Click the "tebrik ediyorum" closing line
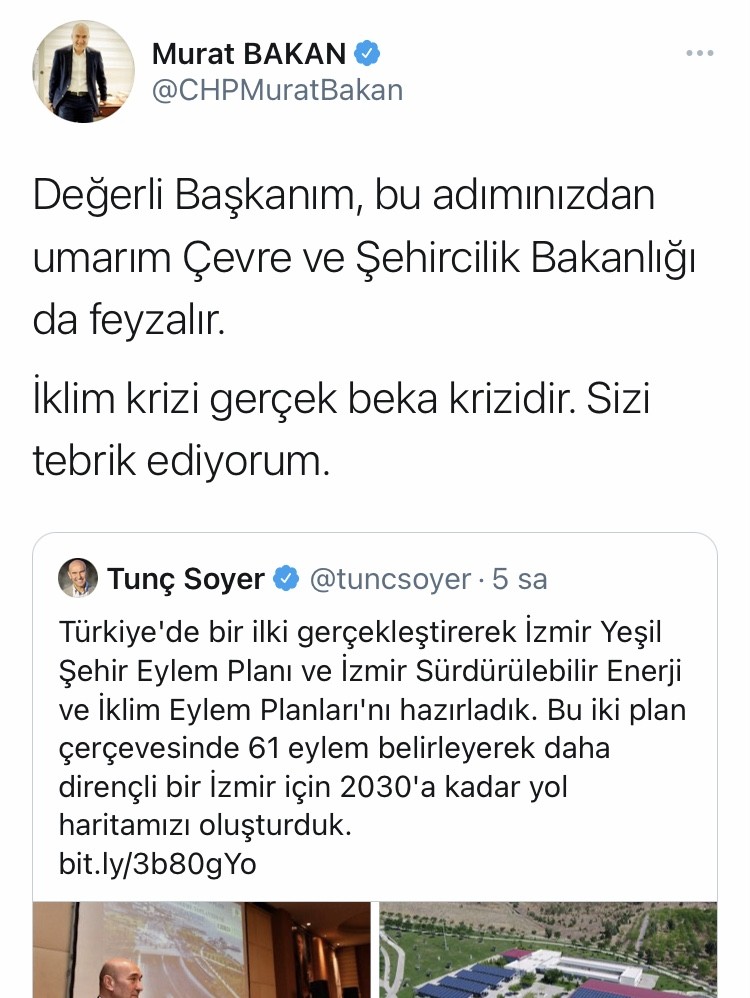Viewport: 750px width, 998px height. 180,459
